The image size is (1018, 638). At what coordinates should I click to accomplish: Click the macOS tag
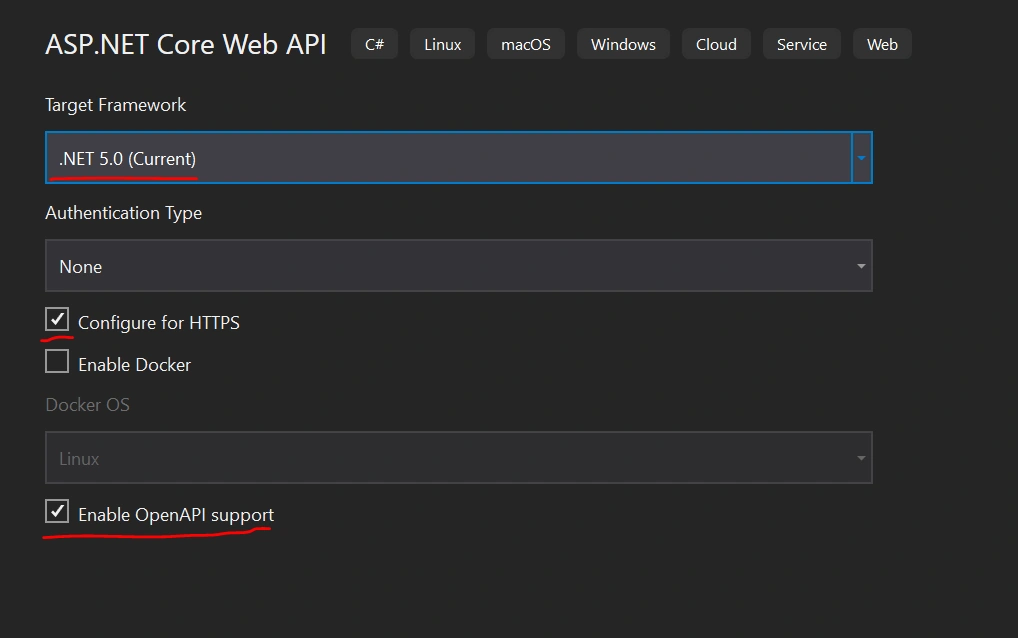click(526, 44)
